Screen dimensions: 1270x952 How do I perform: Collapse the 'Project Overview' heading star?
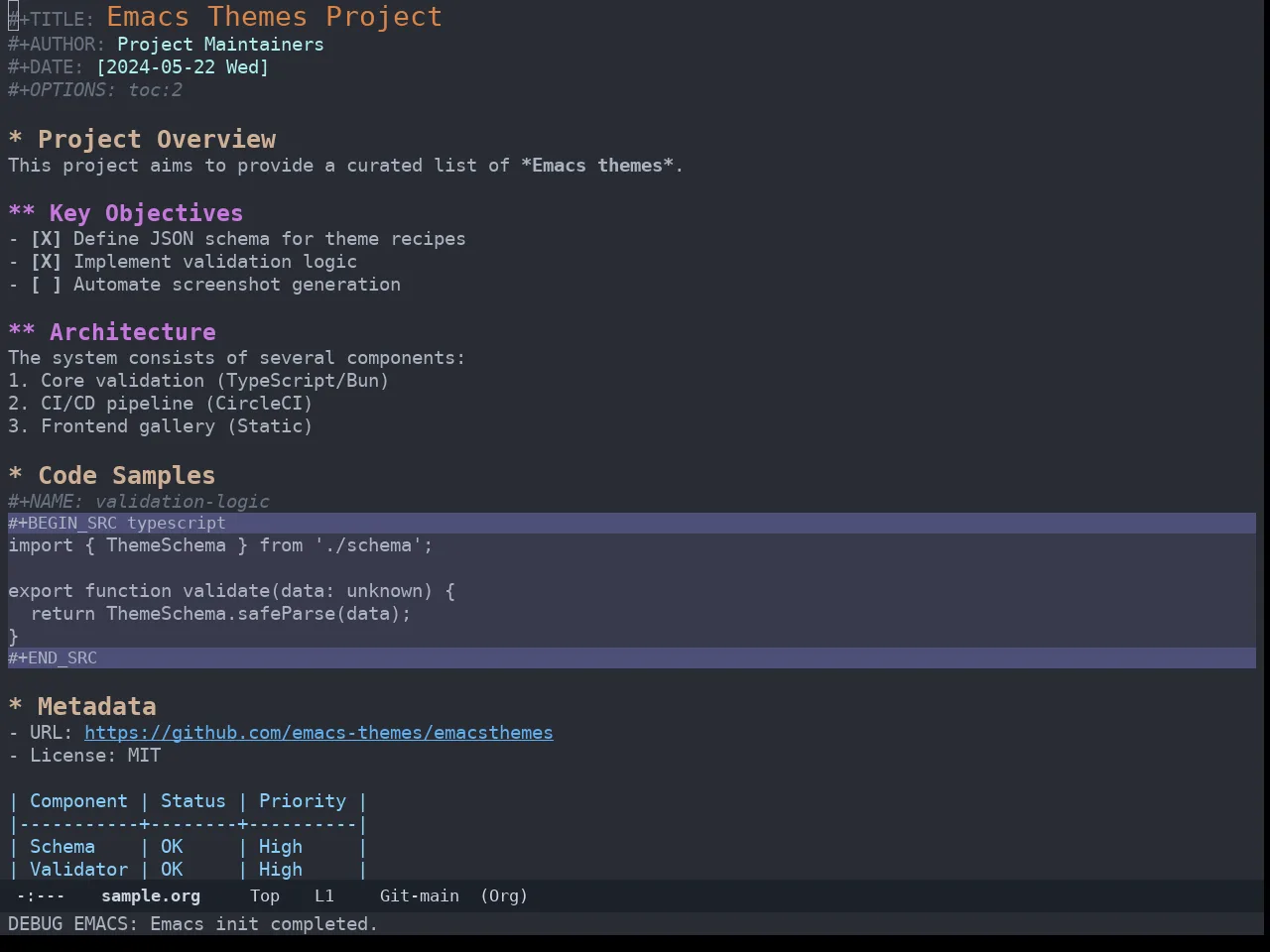(x=15, y=140)
